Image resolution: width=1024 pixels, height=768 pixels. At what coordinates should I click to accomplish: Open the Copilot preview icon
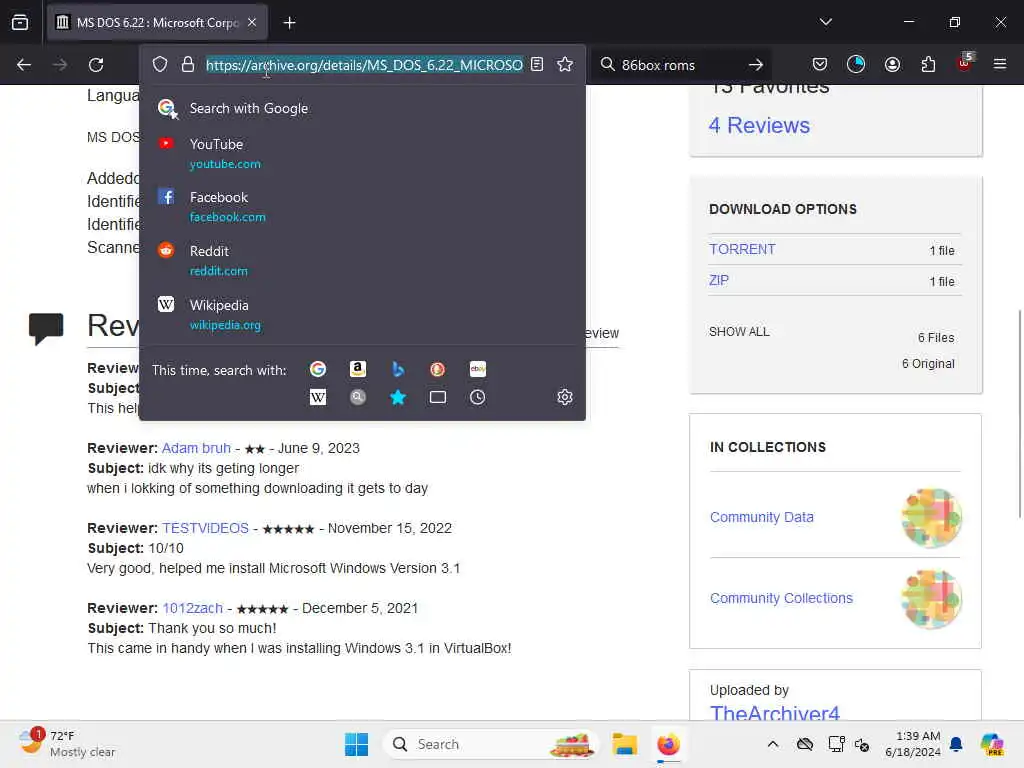click(992, 744)
